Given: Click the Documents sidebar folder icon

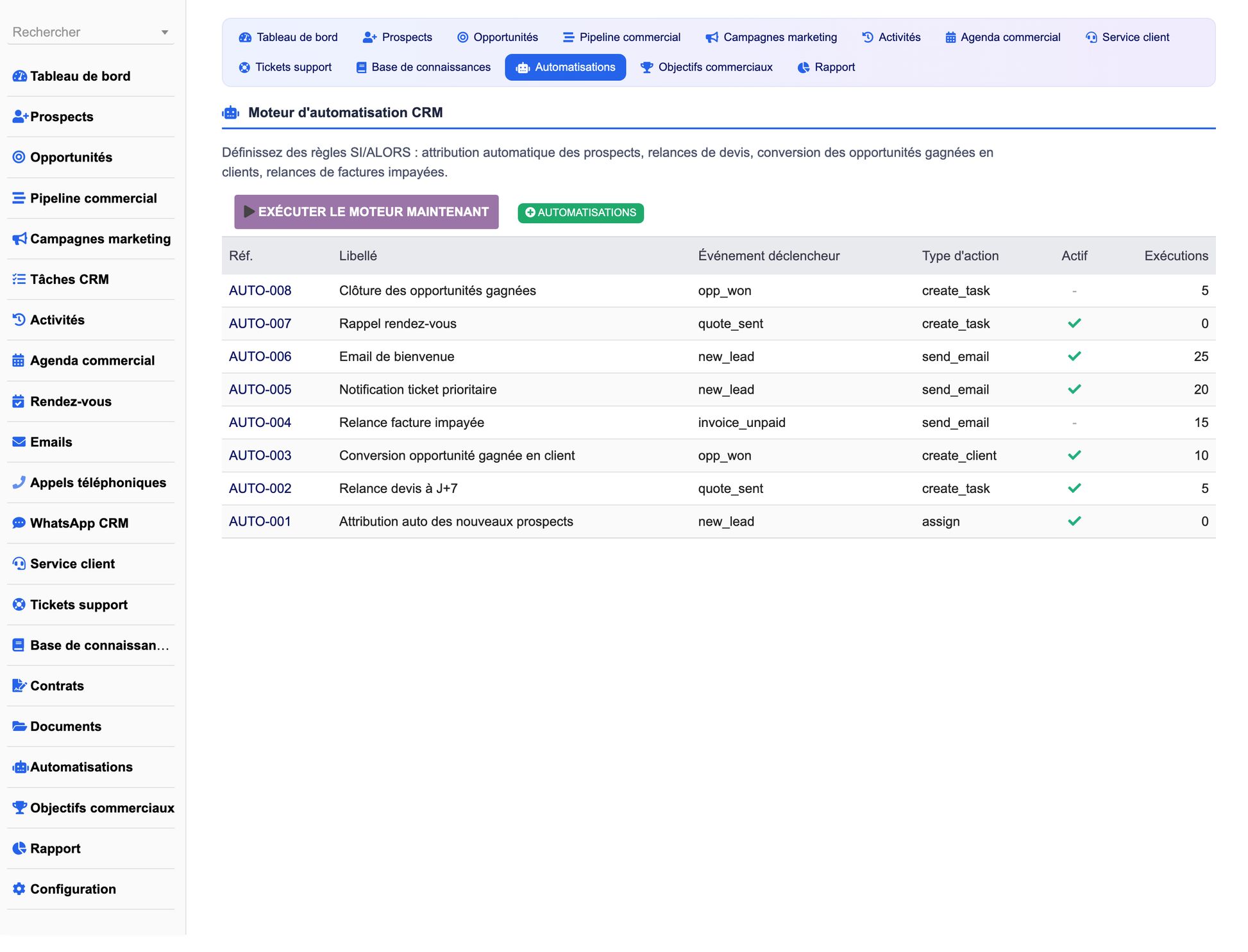Looking at the screenshot, I should [x=19, y=726].
